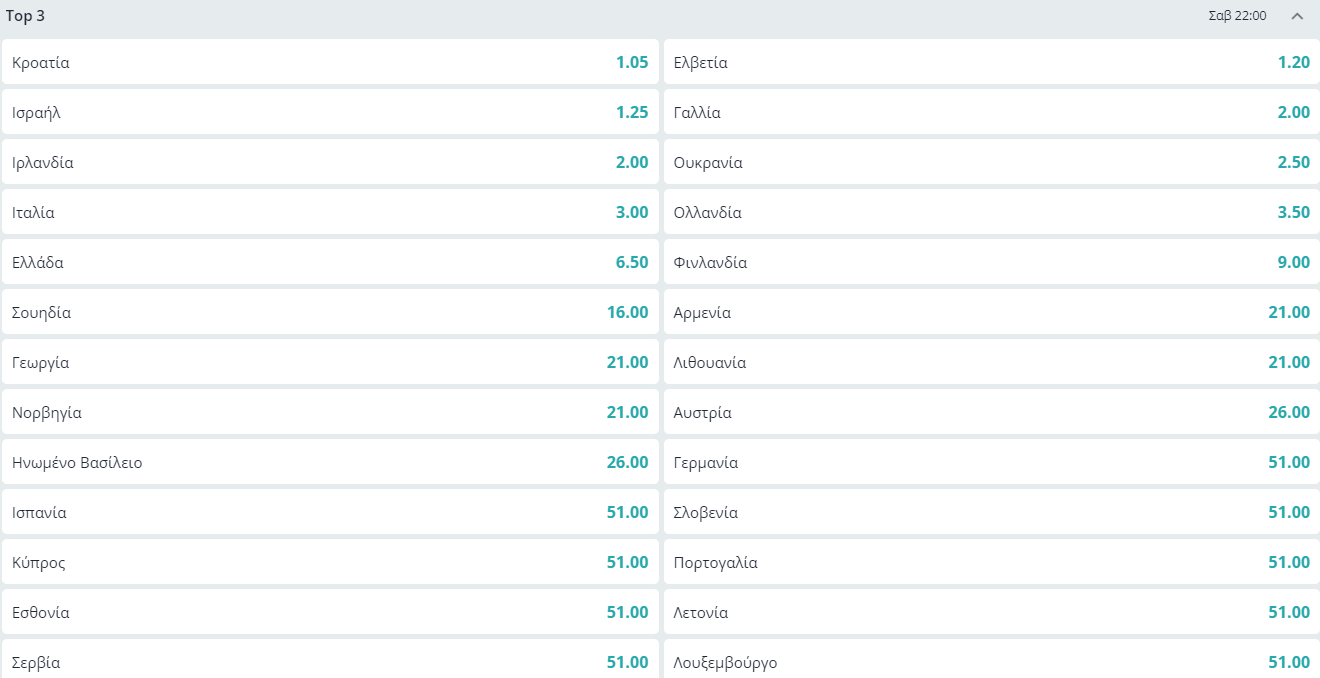This screenshot has height=678, width=1320.
Task: Add Σουηδία 16.00 to betslip
Action: [330, 312]
